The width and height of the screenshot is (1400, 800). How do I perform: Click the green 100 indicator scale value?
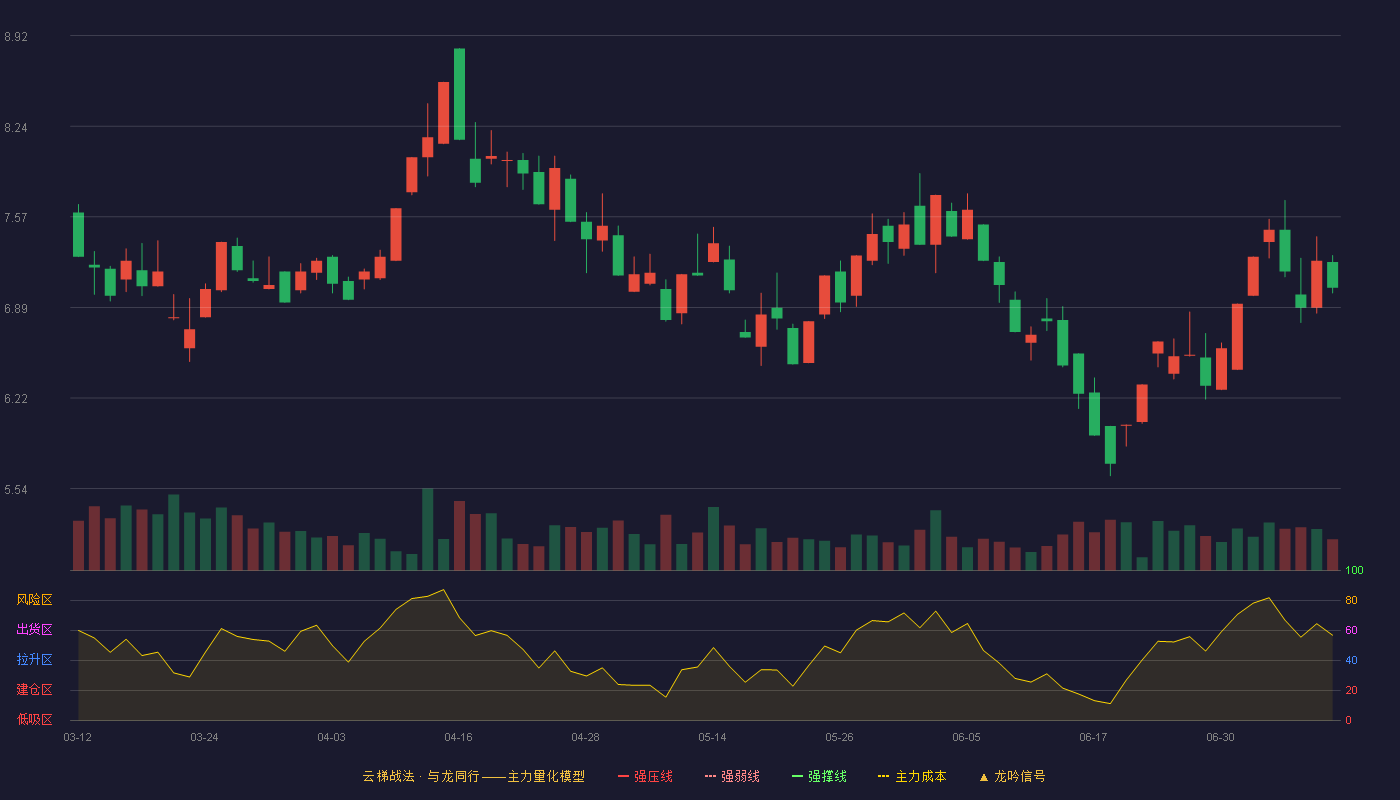(x=1354, y=571)
